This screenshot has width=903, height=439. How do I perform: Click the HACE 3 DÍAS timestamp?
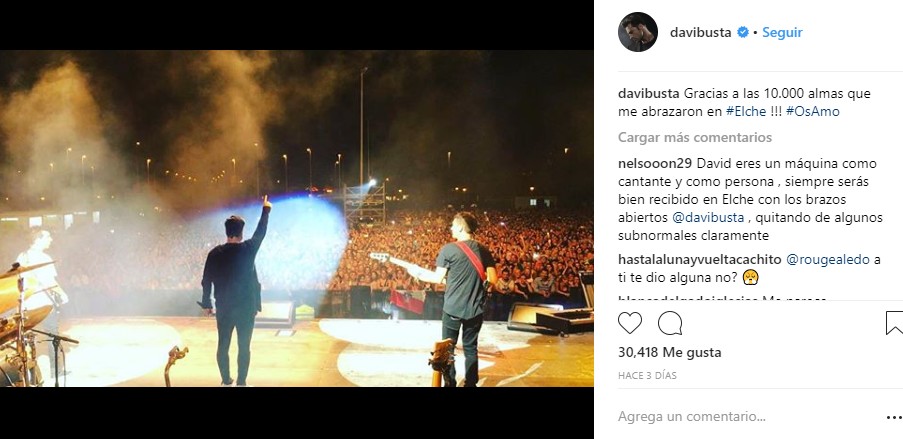point(647,376)
